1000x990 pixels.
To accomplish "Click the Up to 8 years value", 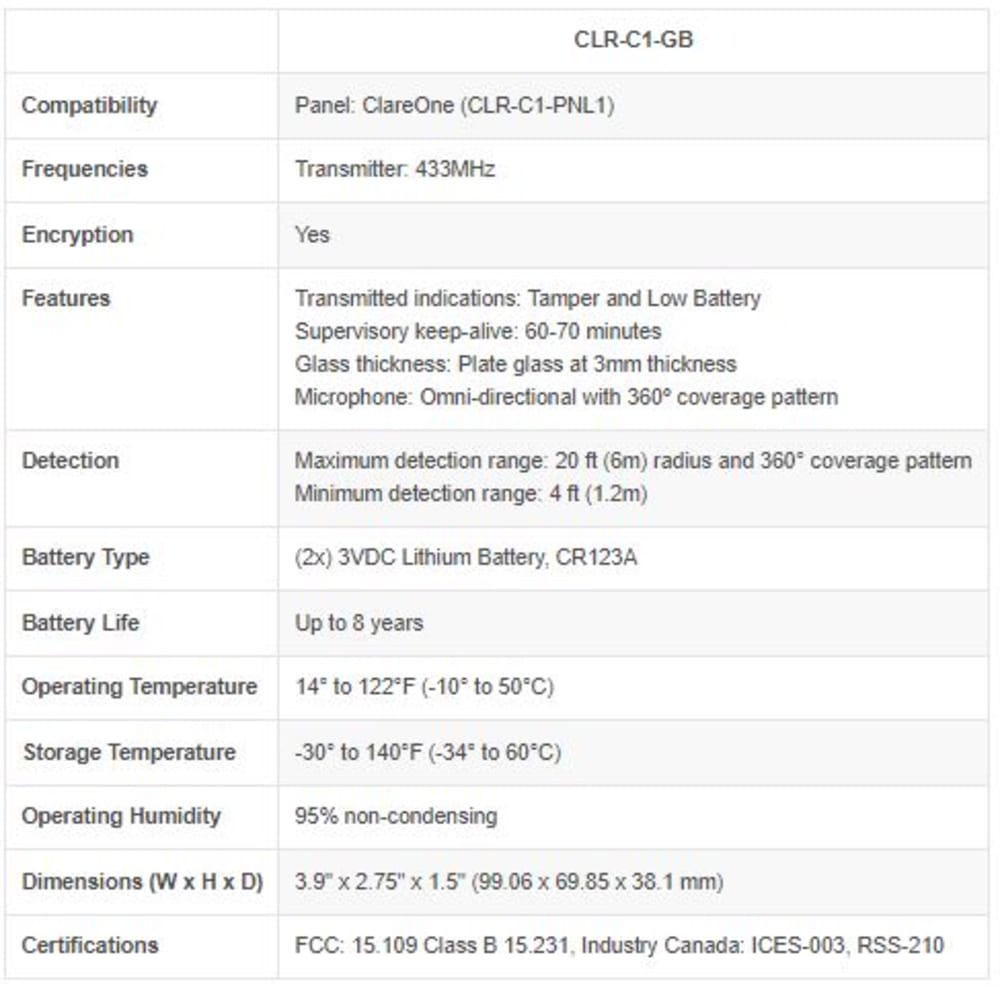I will [359, 623].
